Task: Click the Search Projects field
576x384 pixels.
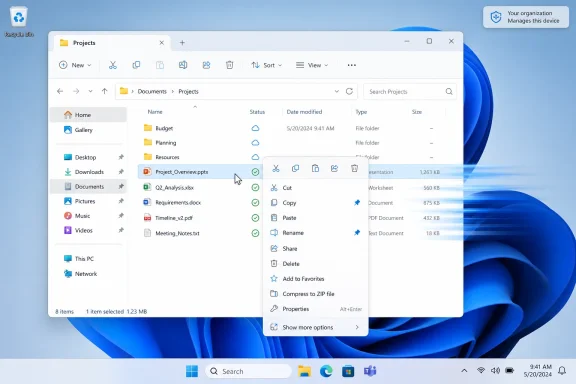Action: (x=410, y=91)
